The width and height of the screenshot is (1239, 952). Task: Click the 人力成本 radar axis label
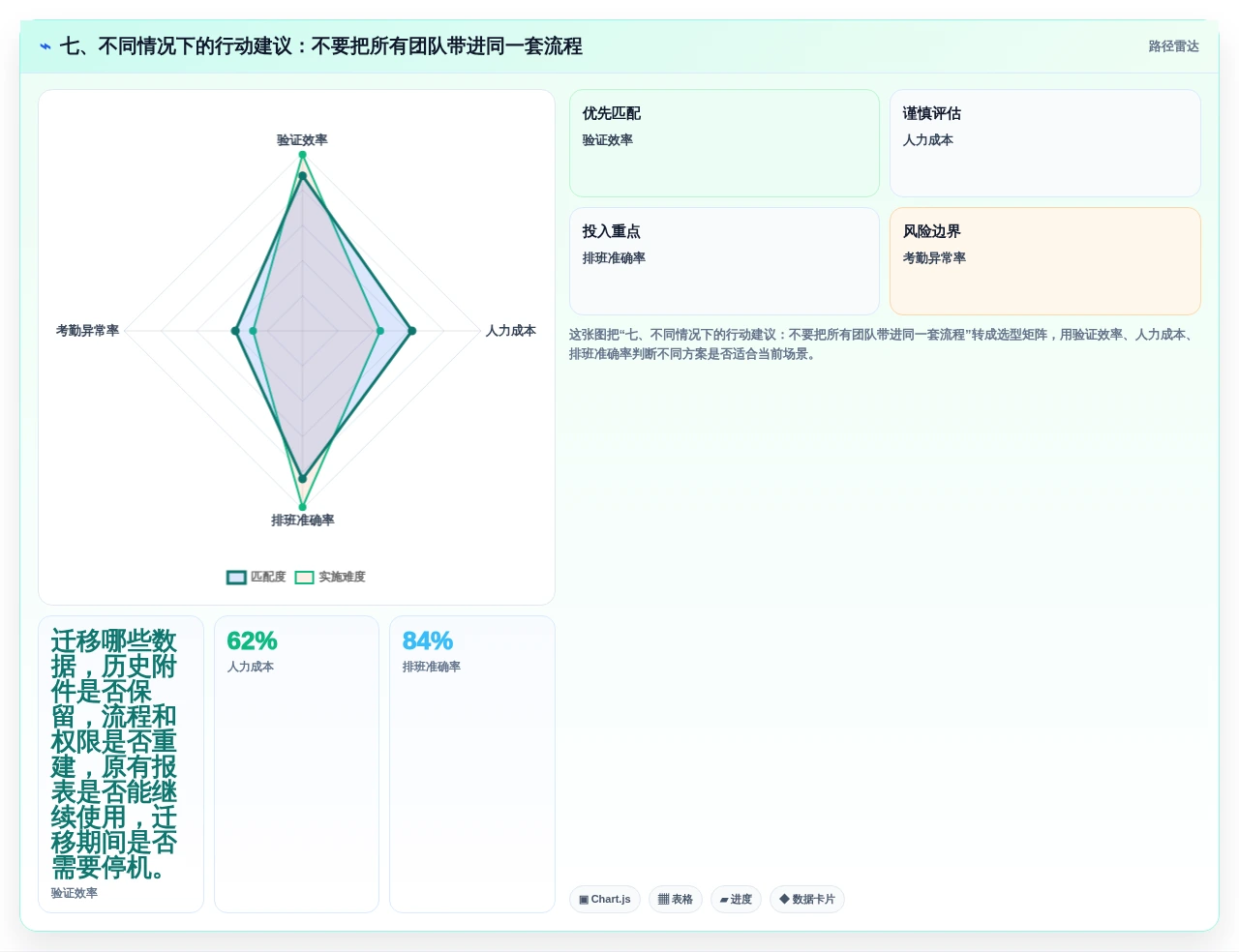tap(511, 331)
